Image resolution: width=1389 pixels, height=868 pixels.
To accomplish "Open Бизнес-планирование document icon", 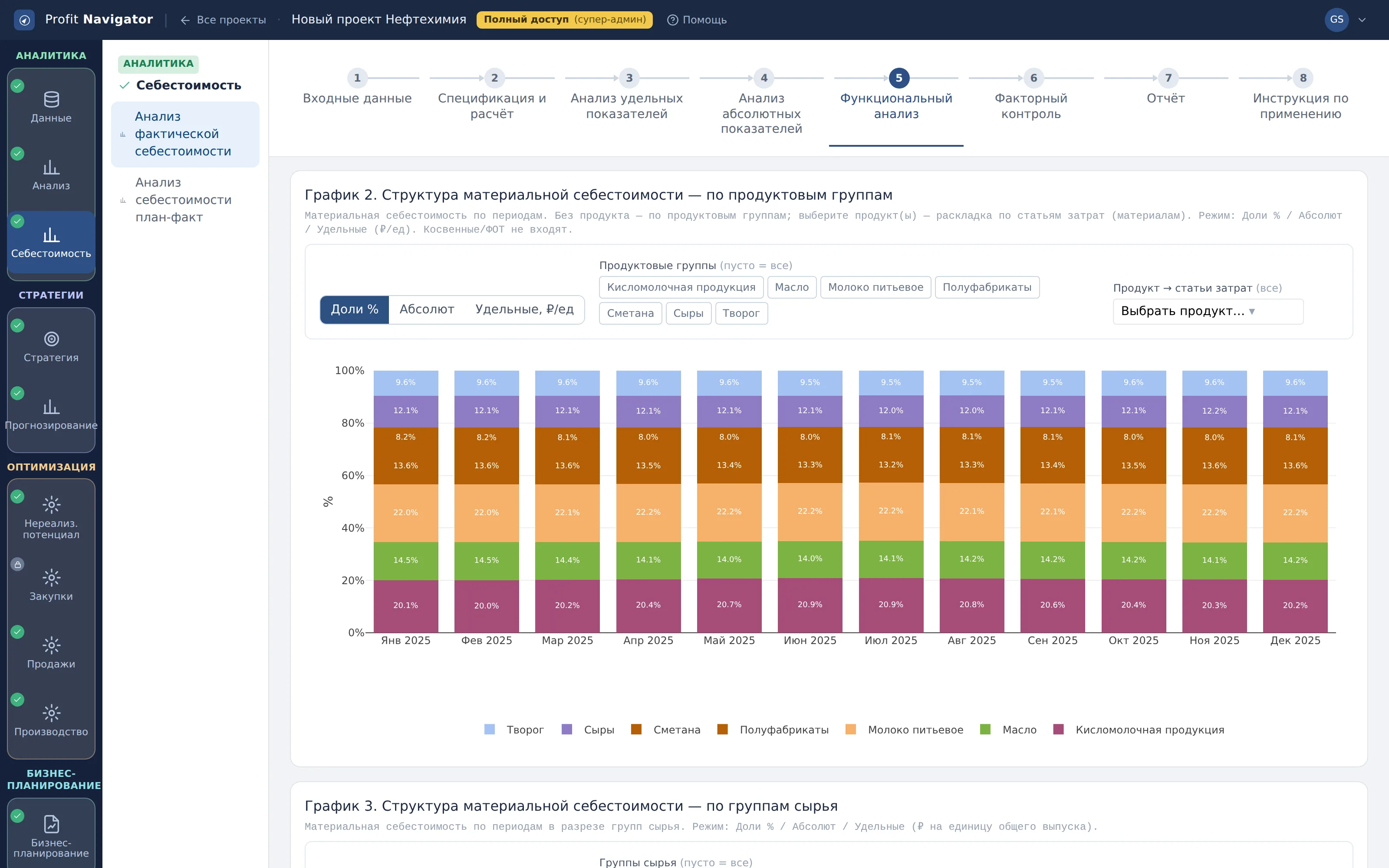I will point(51,824).
